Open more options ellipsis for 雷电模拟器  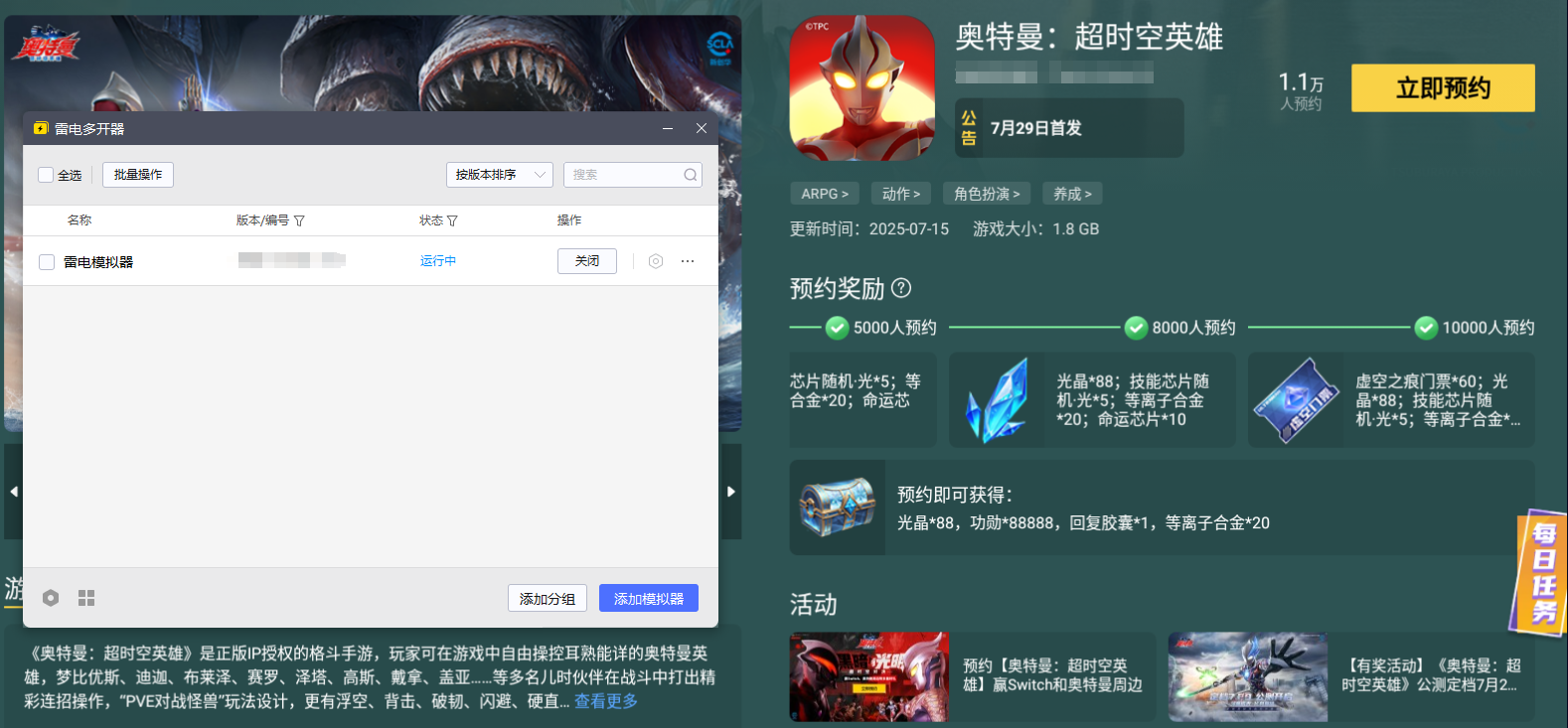click(688, 261)
